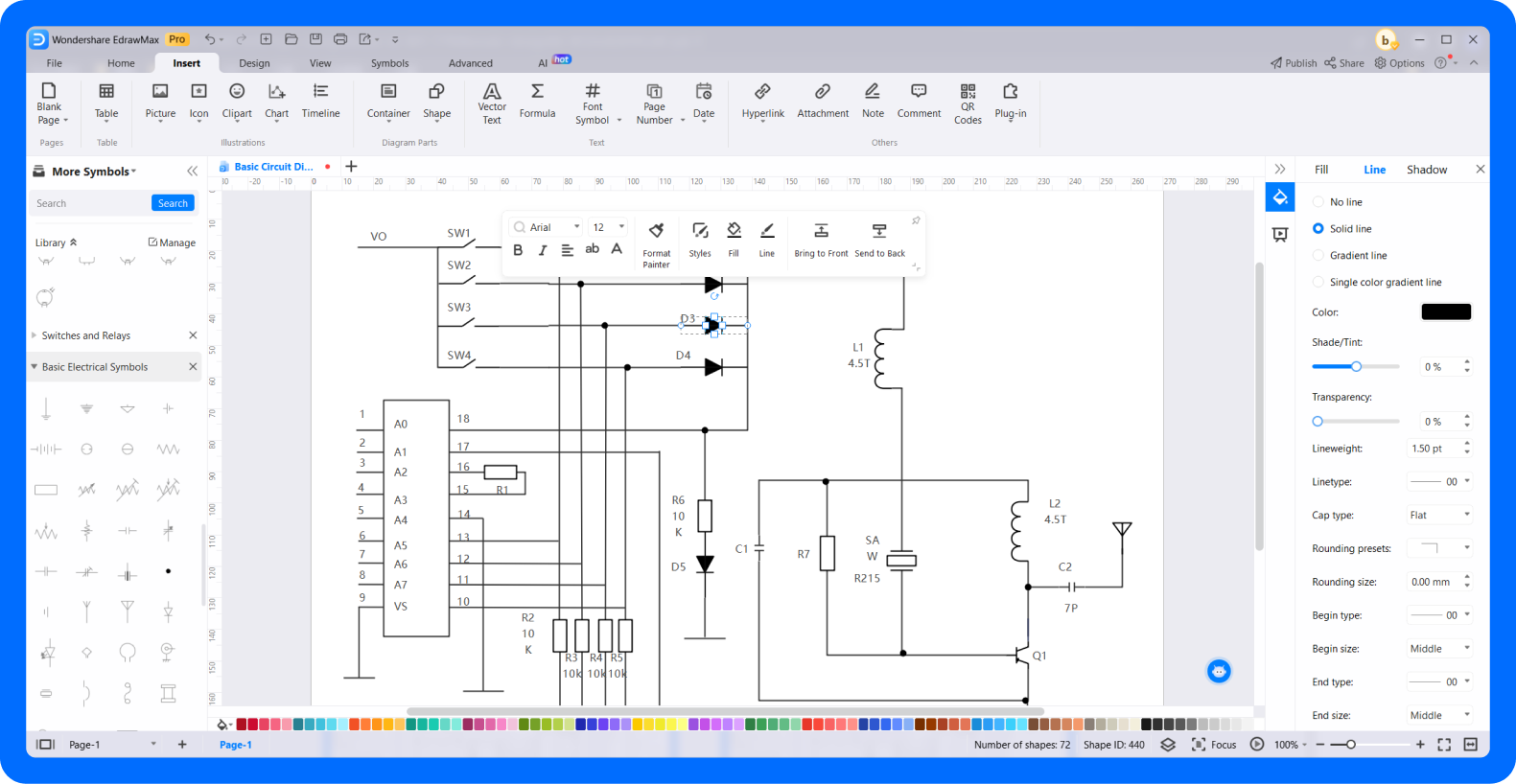Open the Linetype dropdown
The image size is (1516, 784).
click(x=1439, y=482)
